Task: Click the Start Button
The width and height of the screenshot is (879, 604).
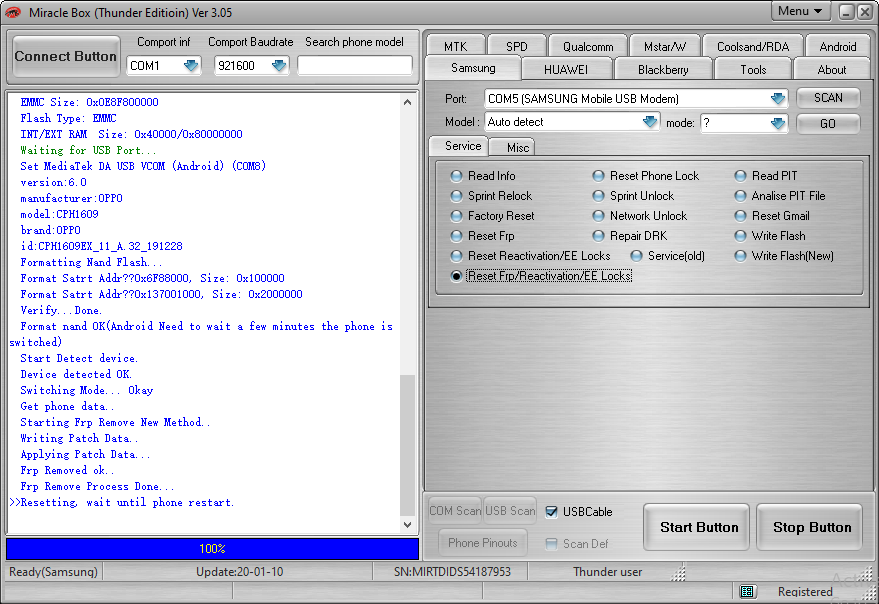Action: tap(697, 527)
